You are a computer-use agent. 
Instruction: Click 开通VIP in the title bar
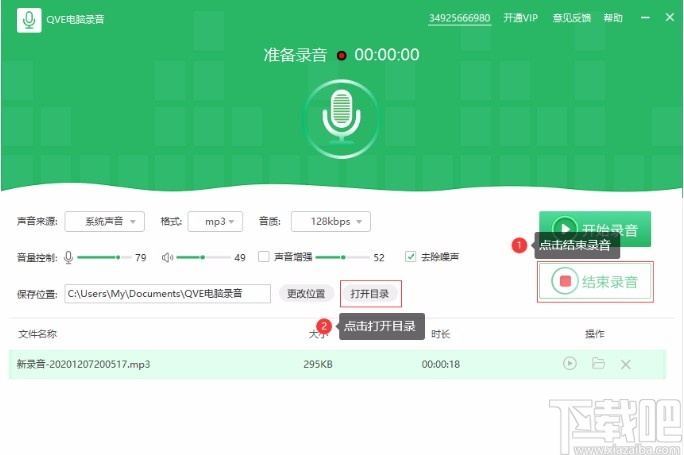[521, 18]
